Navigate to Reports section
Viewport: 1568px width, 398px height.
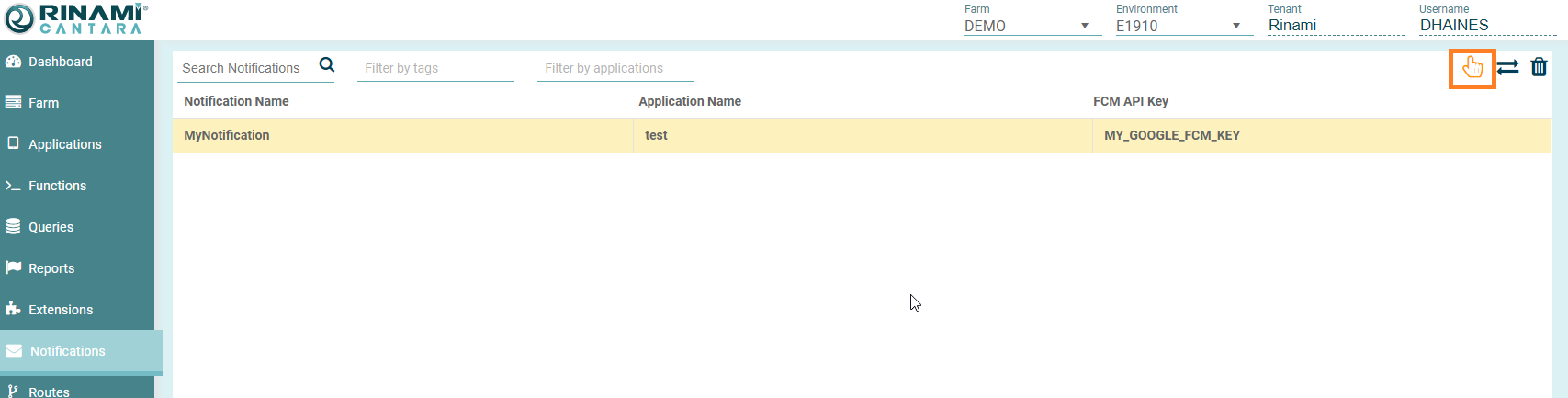coord(51,268)
